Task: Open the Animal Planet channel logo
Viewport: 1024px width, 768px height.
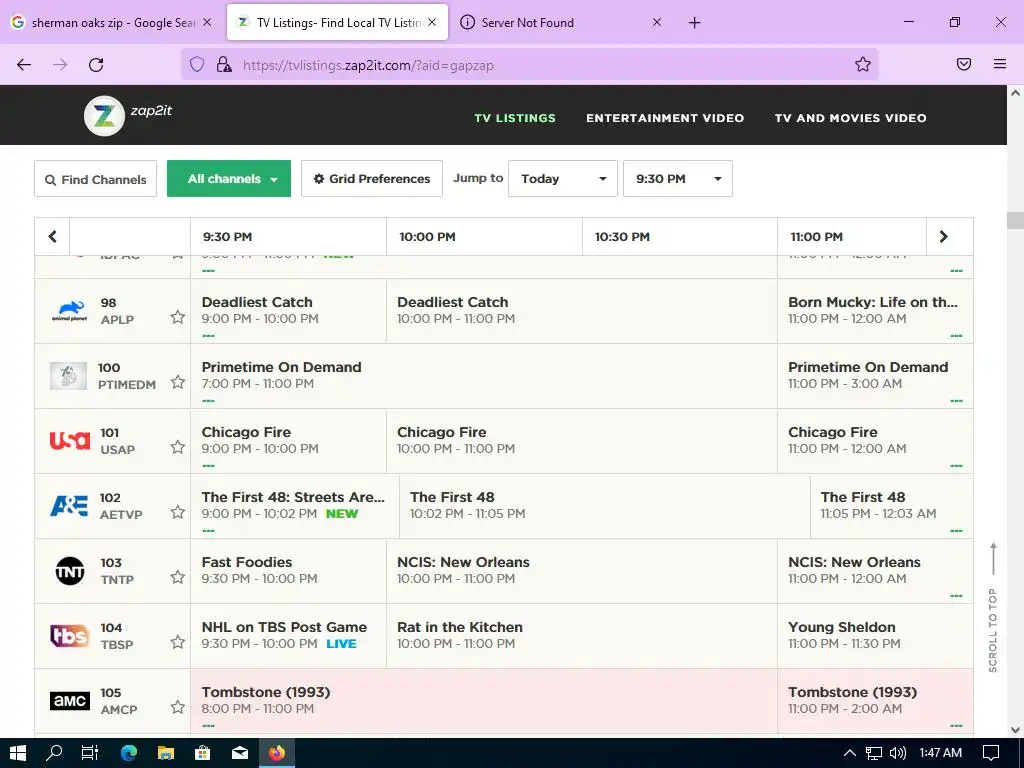Action: coord(70,311)
